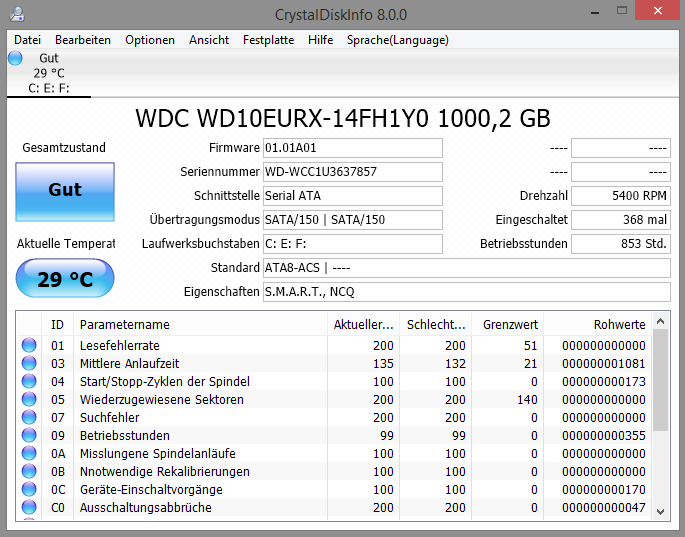Click the Laufwerksbuchstaben field C: E: F:
Screen dimensions: 685x537
[x=353, y=244]
